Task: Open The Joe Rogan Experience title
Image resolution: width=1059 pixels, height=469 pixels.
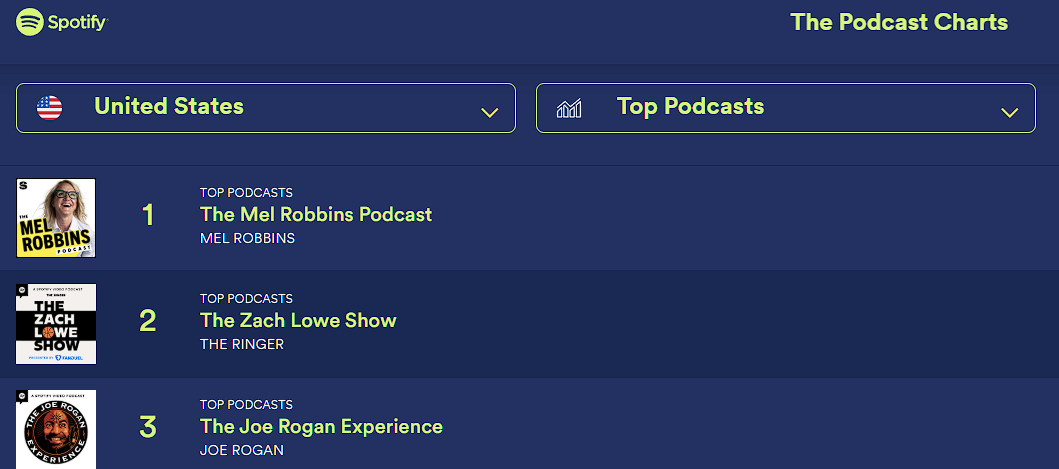Action: coord(321,426)
